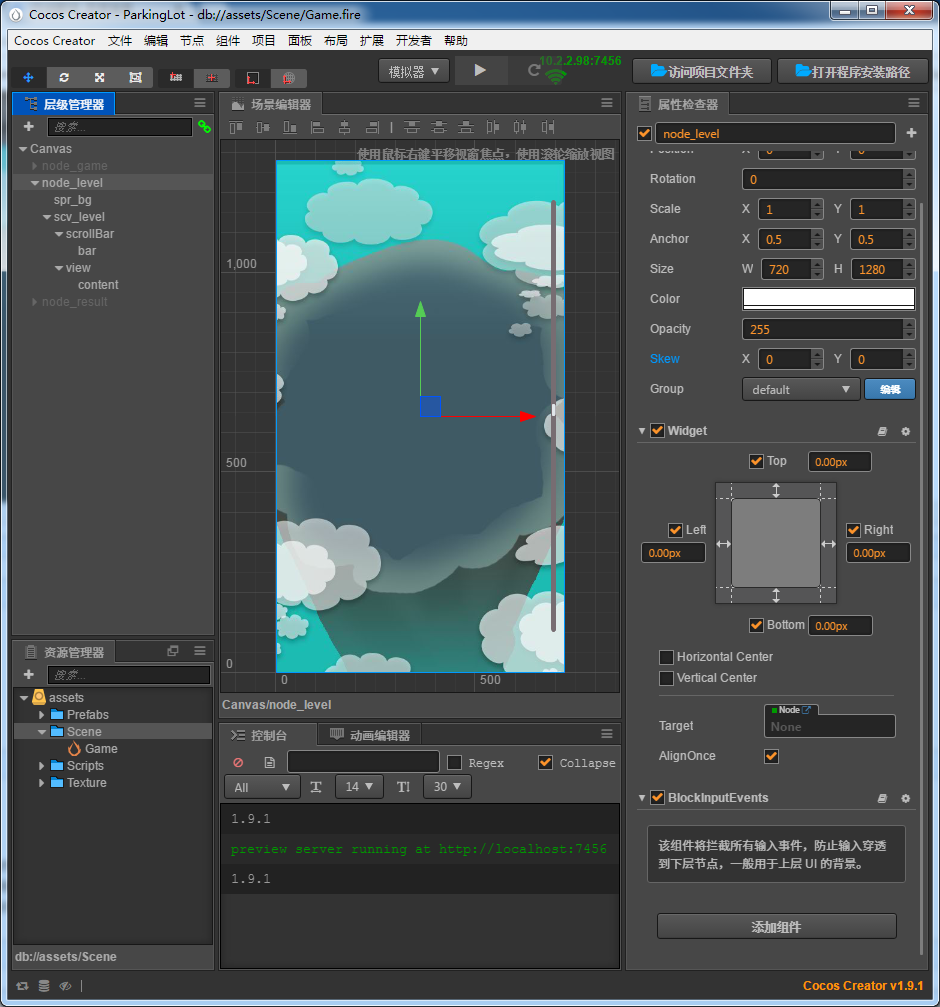The width and height of the screenshot is (940, 1007).
Task: Open the white Color swatch
Action: (x=828, y=299)
